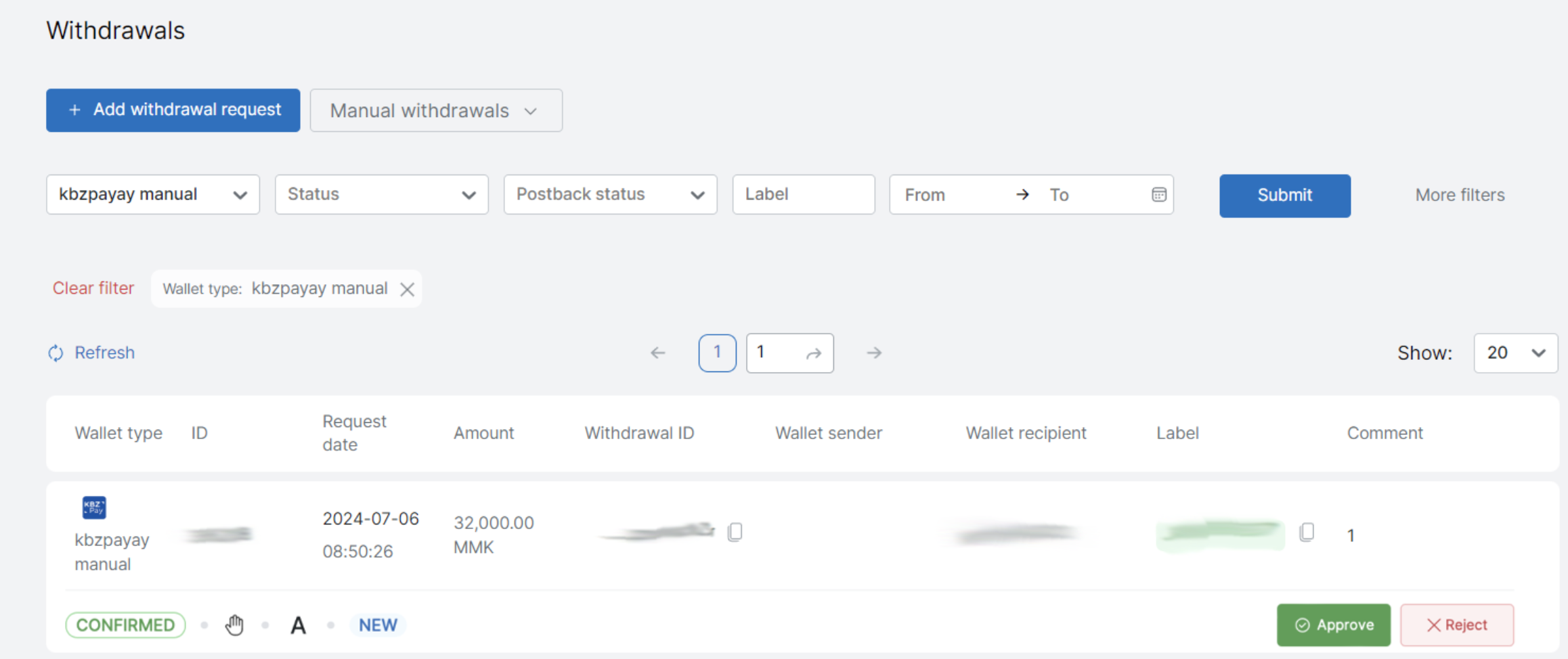Image resolution: width=1568 pixels, height=659 pixels.
Task: Open the kbzpayay manual wallet type dropdown
Action: pyautogui.click(x=152, y=195)
